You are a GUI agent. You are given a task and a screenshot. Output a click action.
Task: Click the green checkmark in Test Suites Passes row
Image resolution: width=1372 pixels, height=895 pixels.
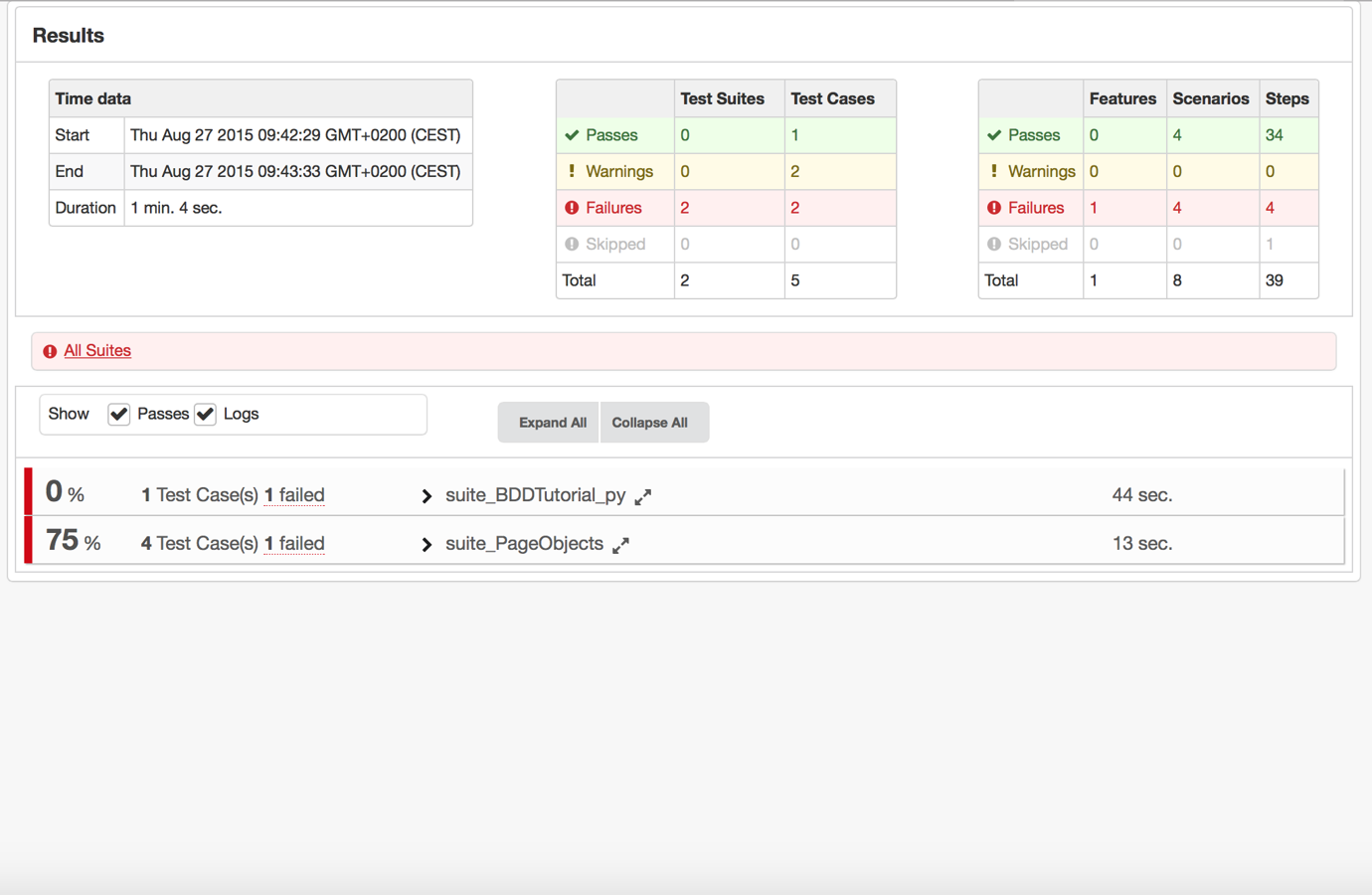tap(572, 135)
